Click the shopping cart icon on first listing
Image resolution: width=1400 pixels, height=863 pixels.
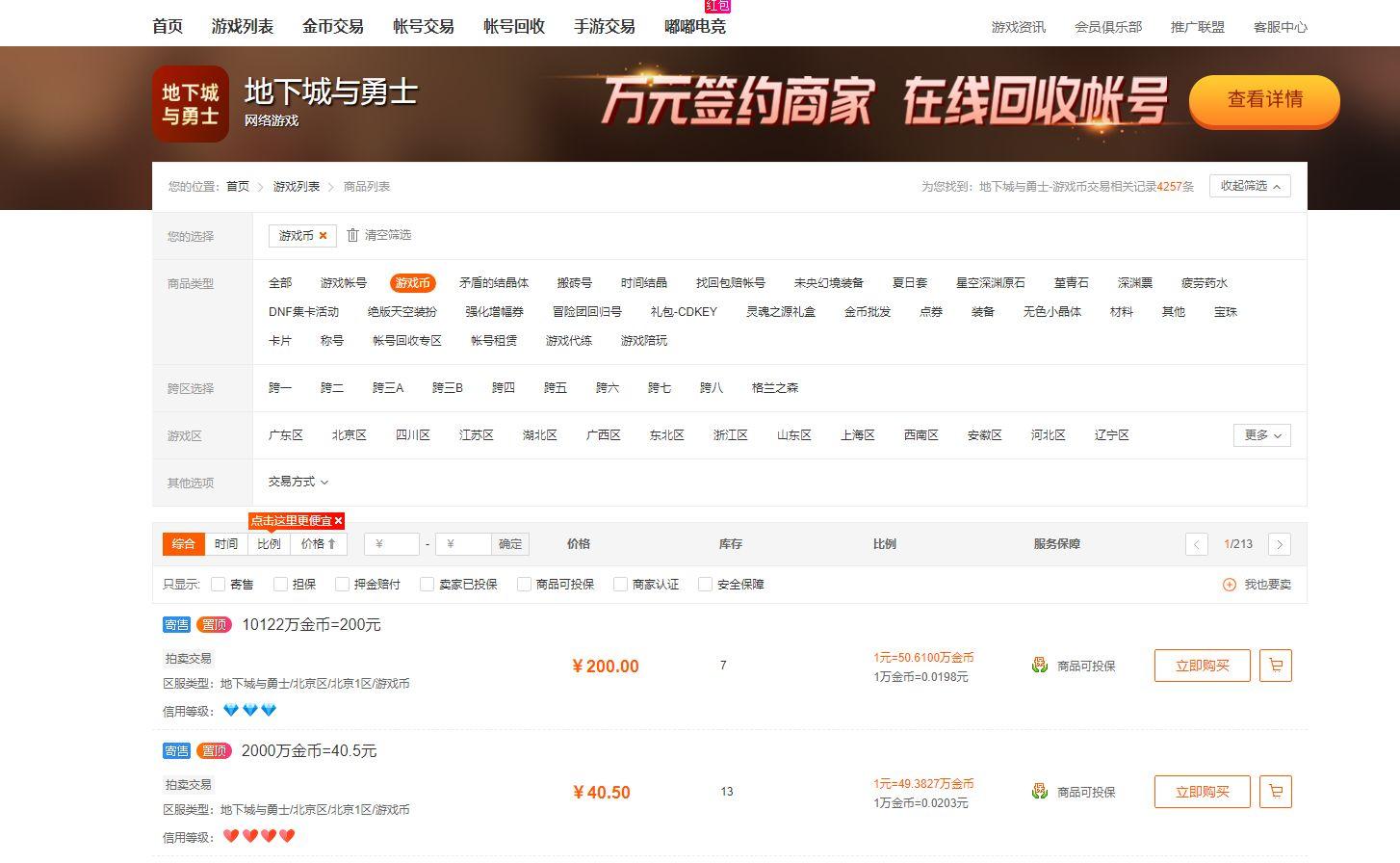point(1275,665)
